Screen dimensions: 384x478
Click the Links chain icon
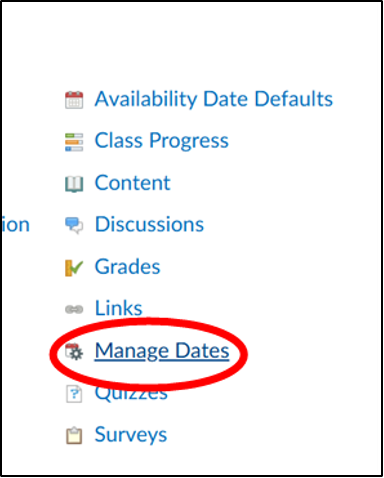pos(74,310)
